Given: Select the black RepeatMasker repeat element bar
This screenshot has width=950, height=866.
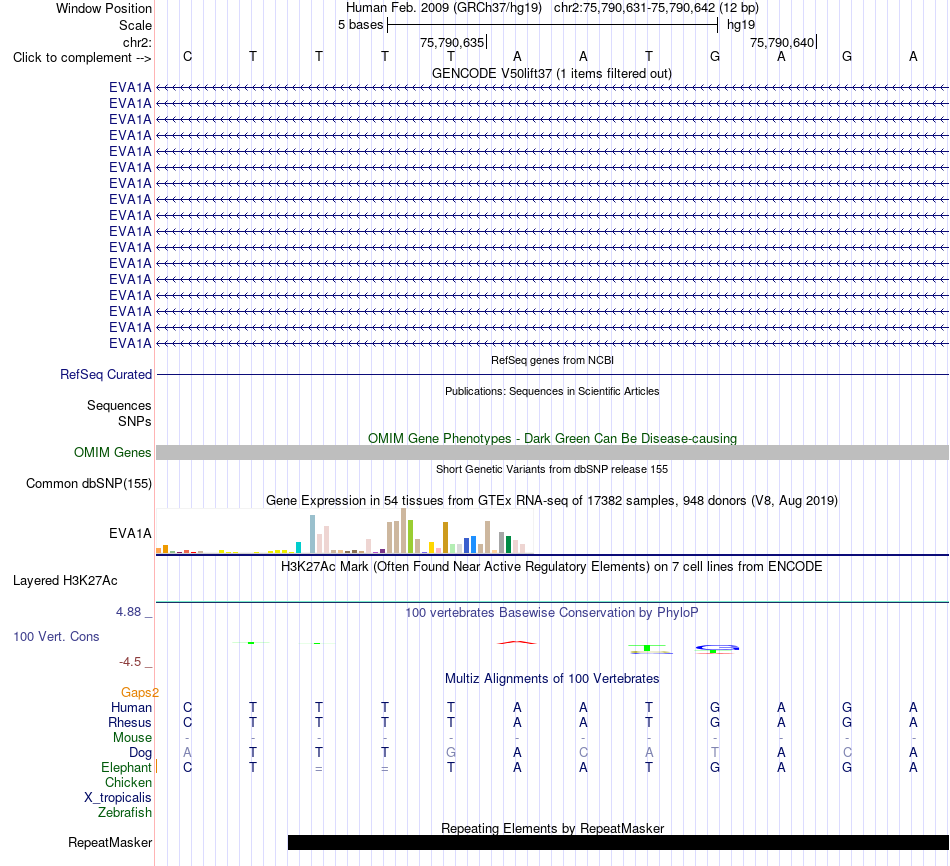Looking at the screenshot, I should 618,842.
